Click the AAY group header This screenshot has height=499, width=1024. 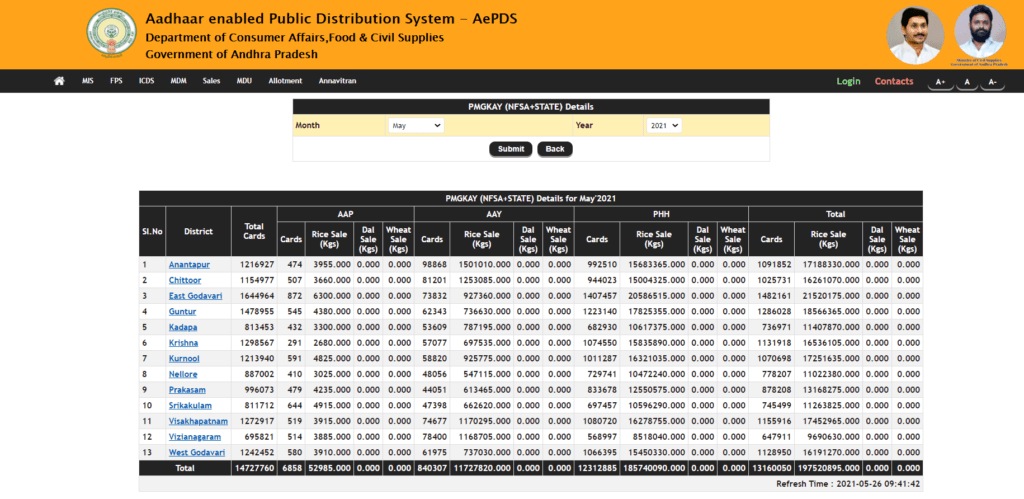click(x=494, y=214)
